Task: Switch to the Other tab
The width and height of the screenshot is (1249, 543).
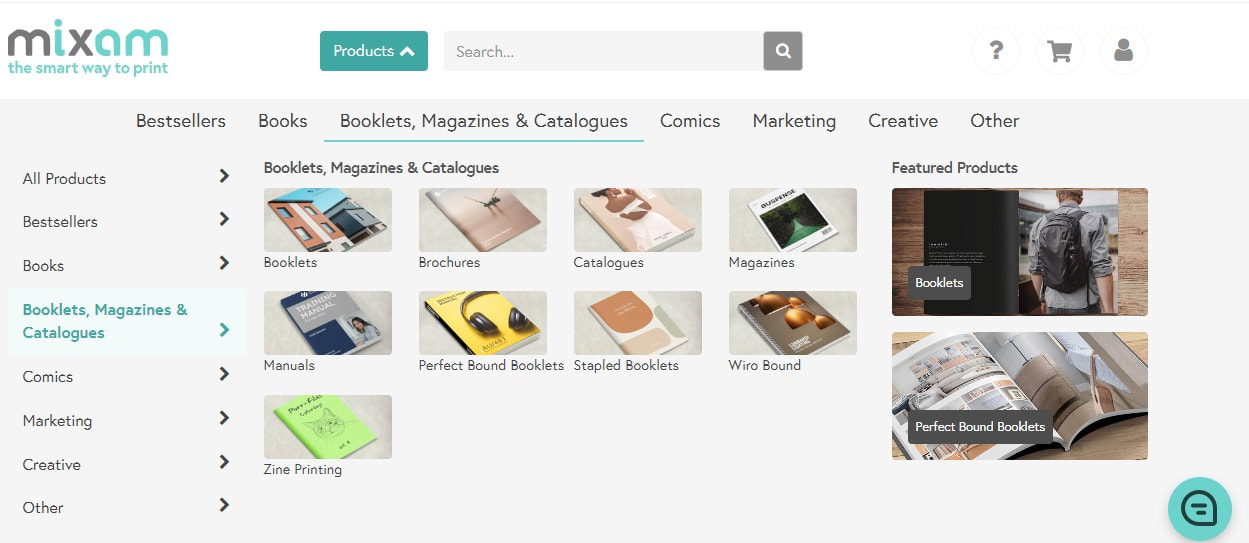Action: pos(995,121)
